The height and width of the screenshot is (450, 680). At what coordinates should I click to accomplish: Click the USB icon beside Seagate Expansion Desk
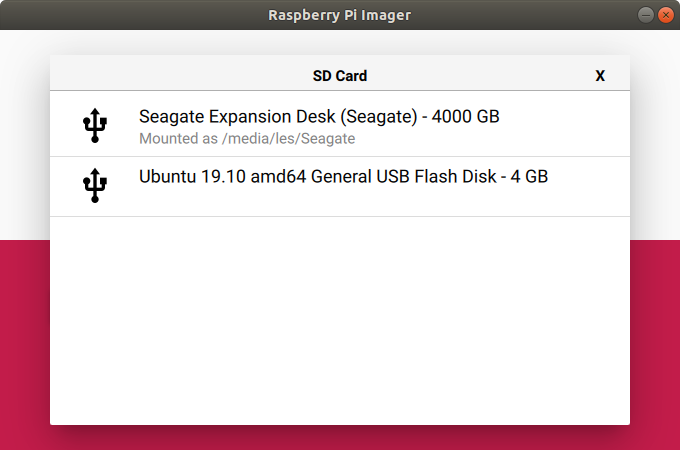tap(95, 125)
